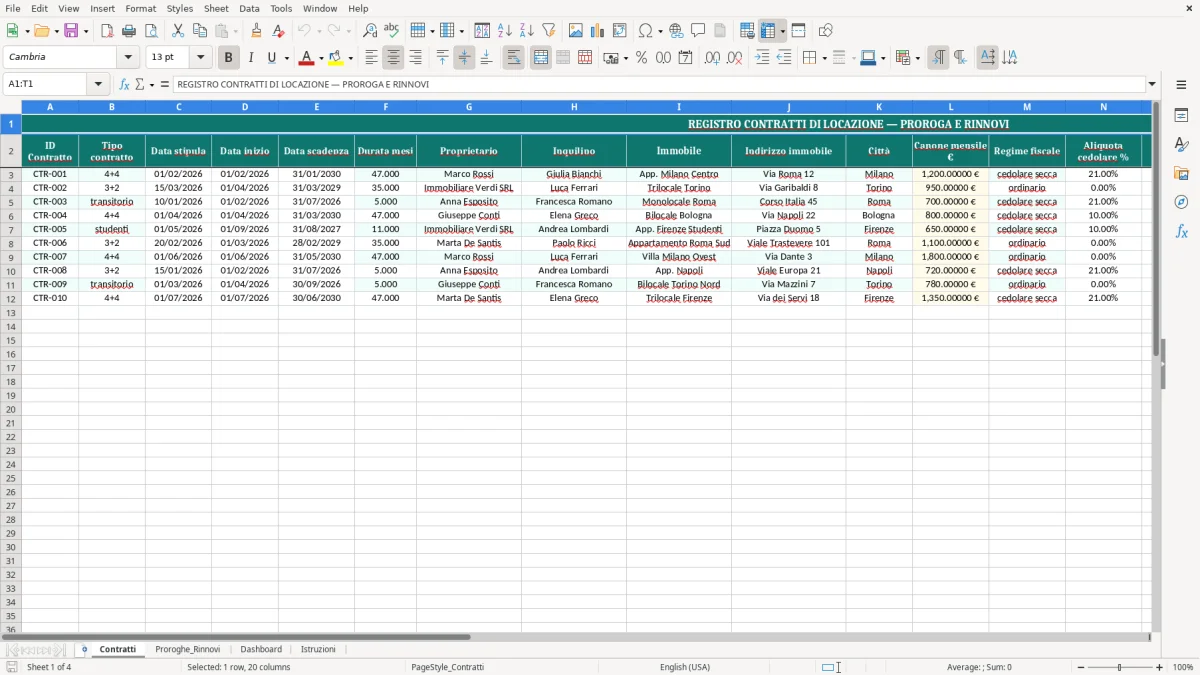Toggle Center Horizontally alignment
The height and width of the screenshot is (675, 1200).
click(x=393, y=58)
